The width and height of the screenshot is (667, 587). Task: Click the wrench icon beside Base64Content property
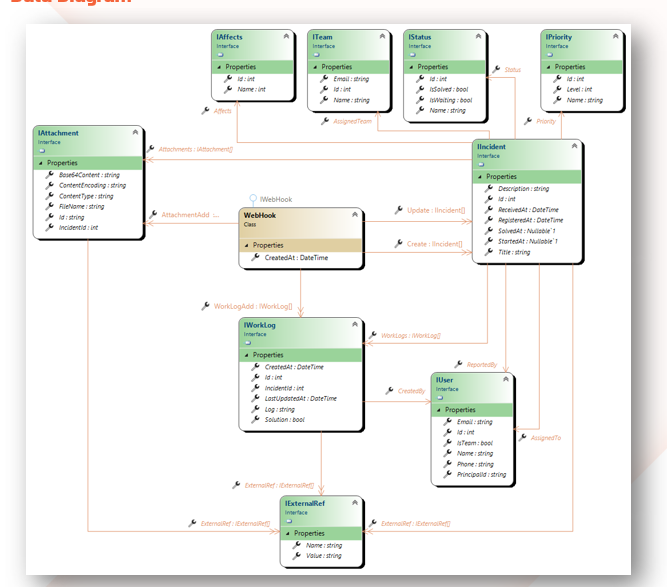click(x=49, y=175)
